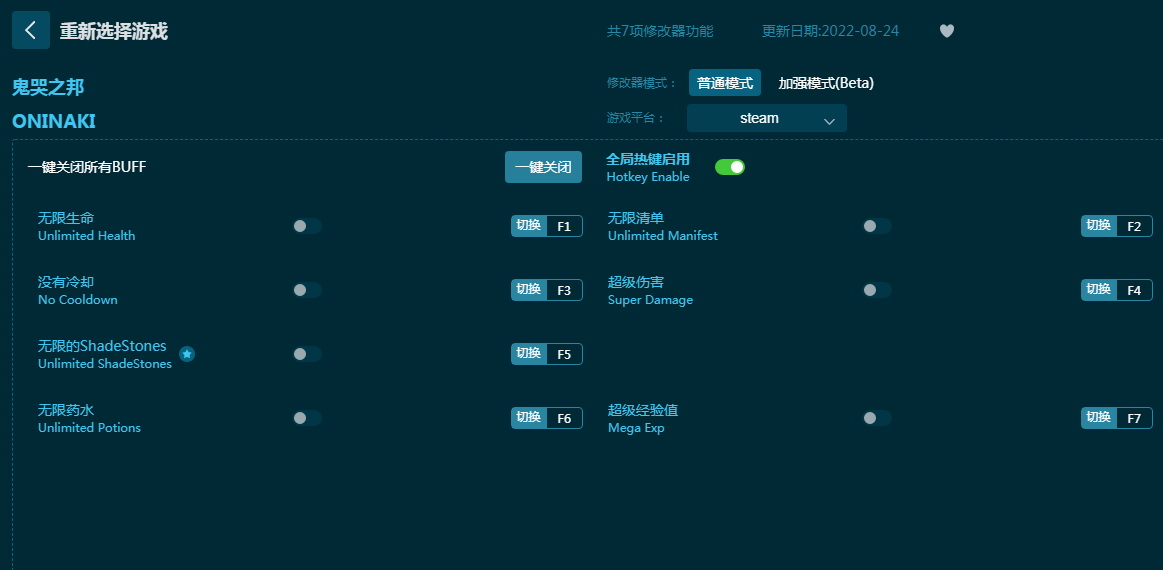Click 切换 button for F5 hotkey

[529, 353]
